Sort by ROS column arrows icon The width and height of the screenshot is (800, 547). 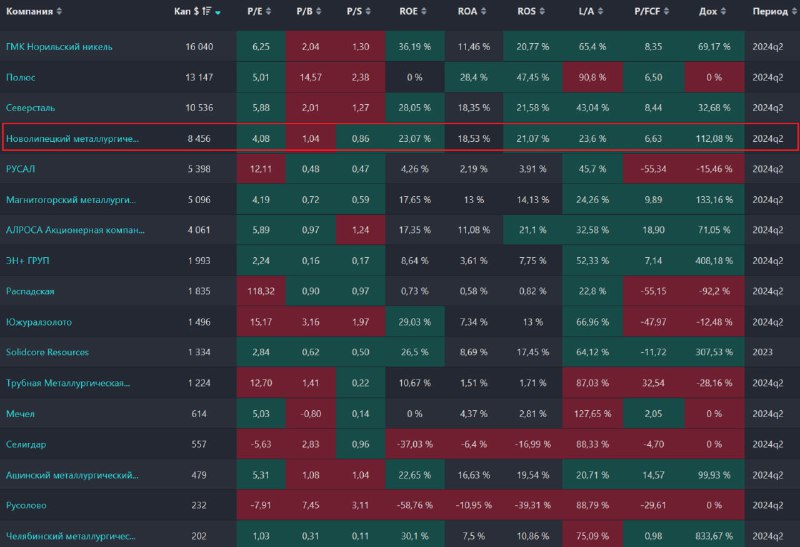(542, 11)
